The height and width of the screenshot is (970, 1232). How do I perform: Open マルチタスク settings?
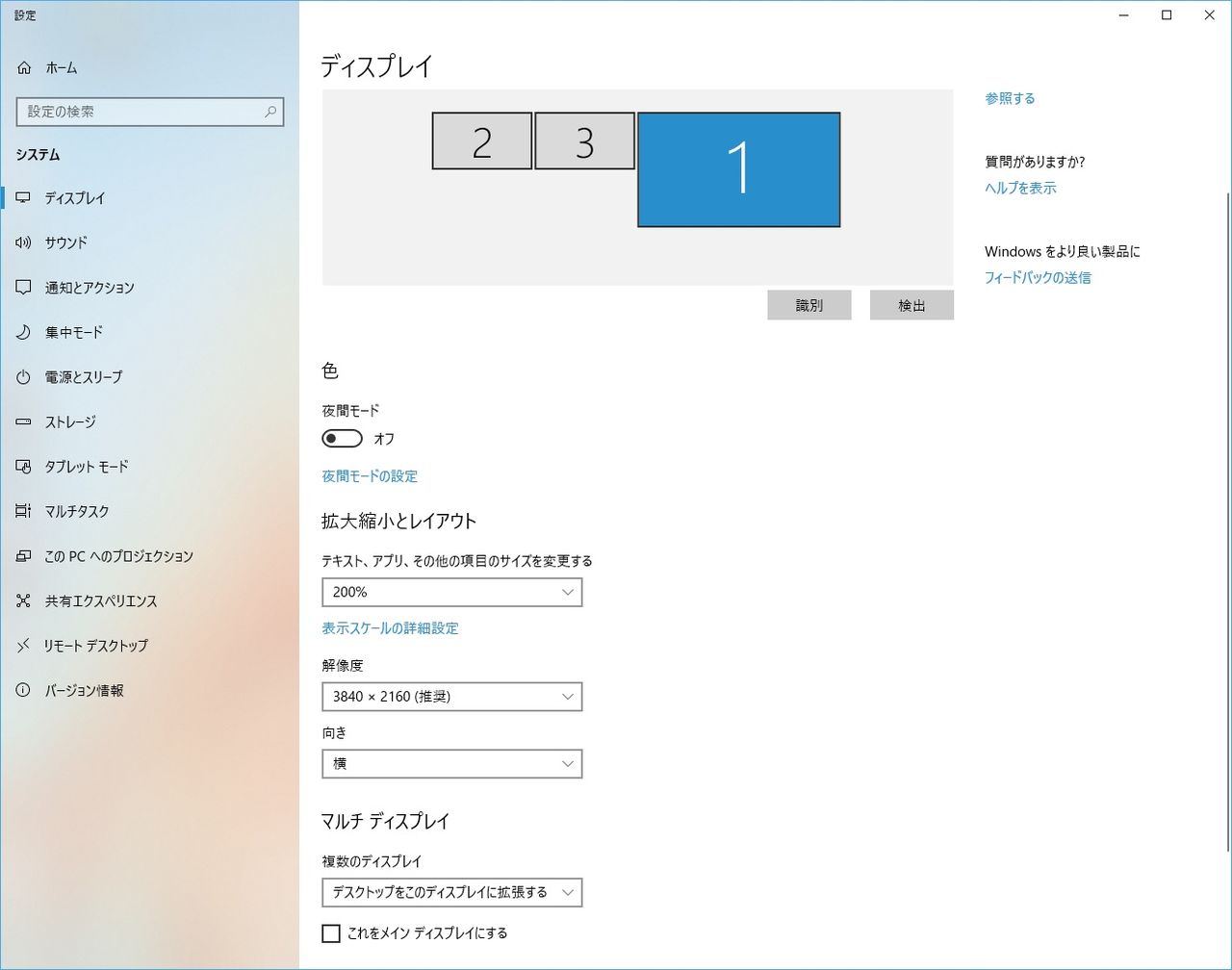coord(150,511)
